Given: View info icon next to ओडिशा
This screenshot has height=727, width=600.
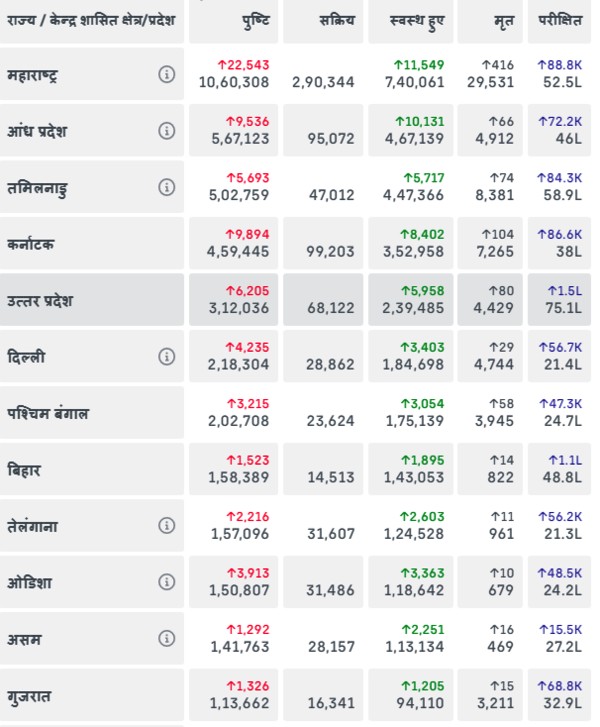Looking at the screenshot, I should 167,582.
